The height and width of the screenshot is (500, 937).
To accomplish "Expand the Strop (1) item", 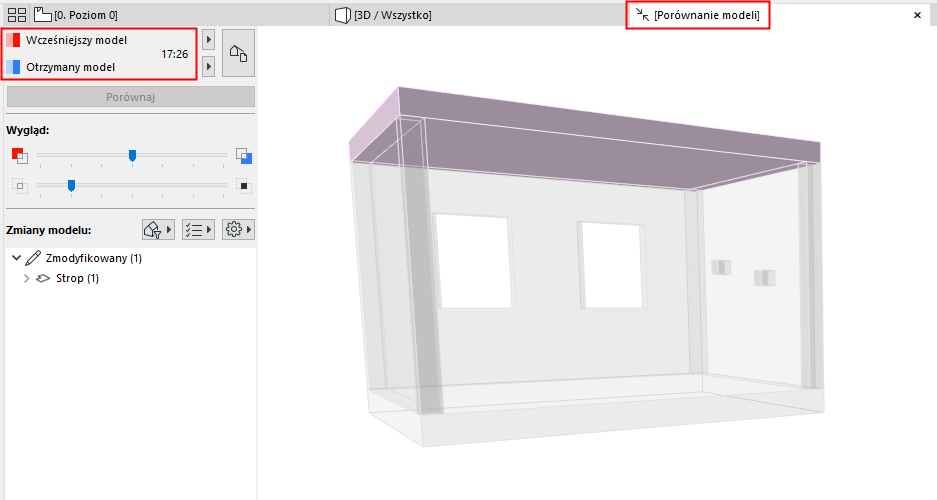I will pos(26,278).
